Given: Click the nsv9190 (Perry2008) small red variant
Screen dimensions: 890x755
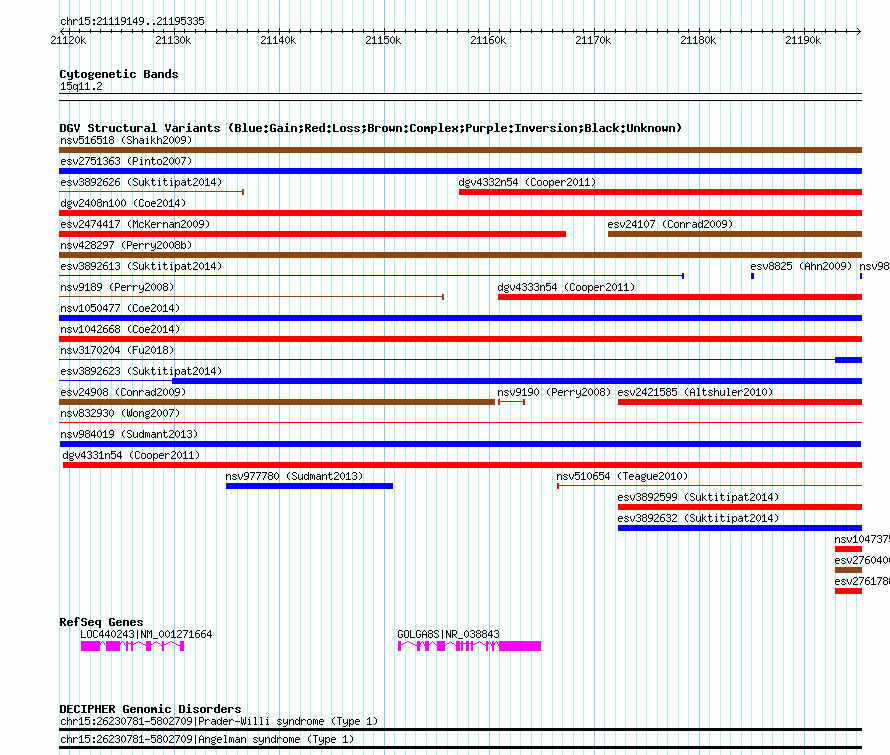Looking at the screenshot, I should pyautogui.click(x=511, y=402).
